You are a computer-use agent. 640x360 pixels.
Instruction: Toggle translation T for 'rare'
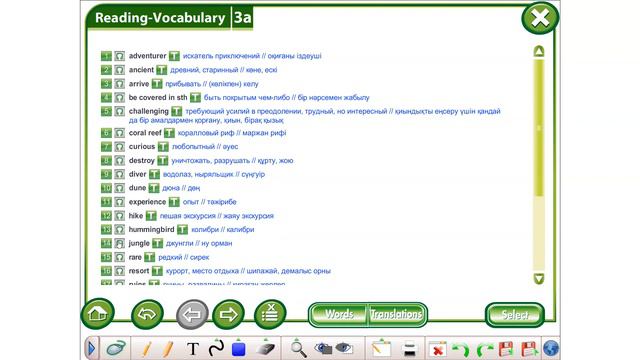150,257
